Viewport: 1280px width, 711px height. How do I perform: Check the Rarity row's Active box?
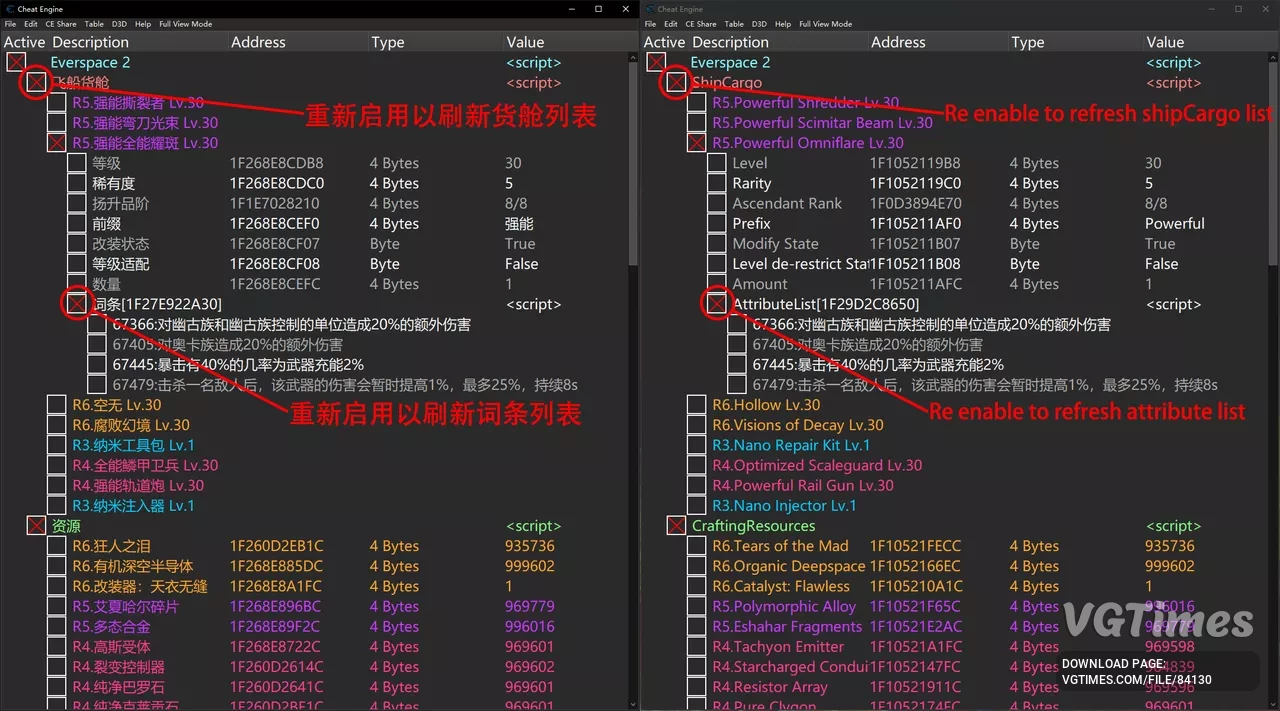[x=716, y=183]
